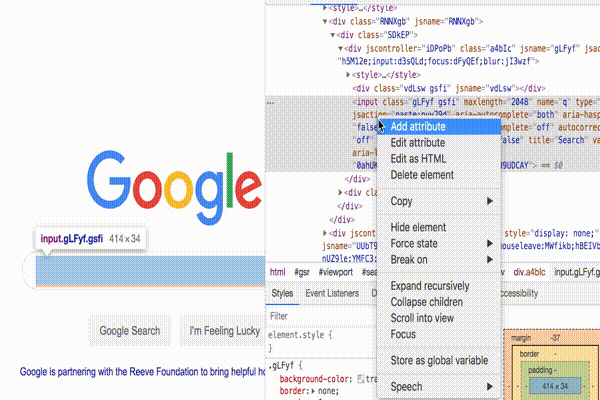Focus the highlighted Google search input
The image size is (600, 400).
click(x=150, y=271)
